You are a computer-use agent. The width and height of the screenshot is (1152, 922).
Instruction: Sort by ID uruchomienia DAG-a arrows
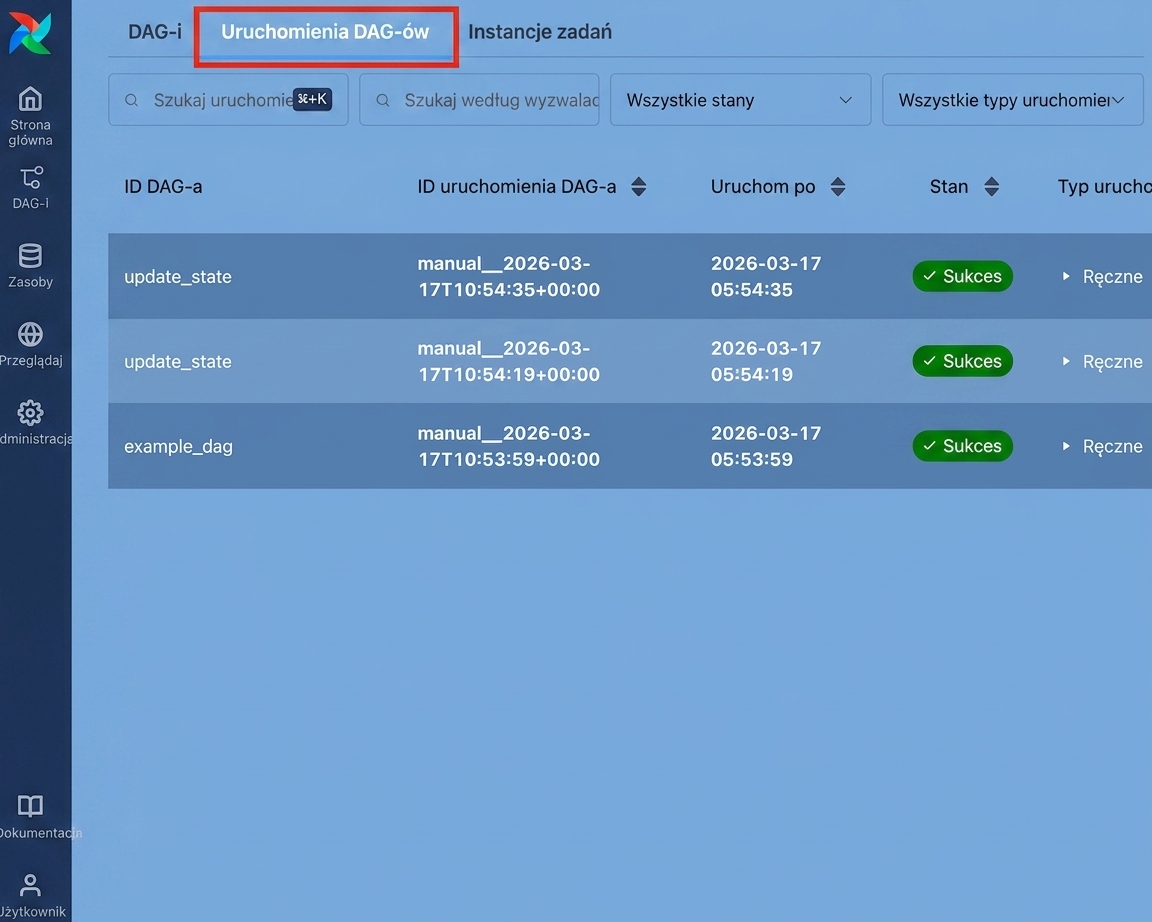[638, 187]
